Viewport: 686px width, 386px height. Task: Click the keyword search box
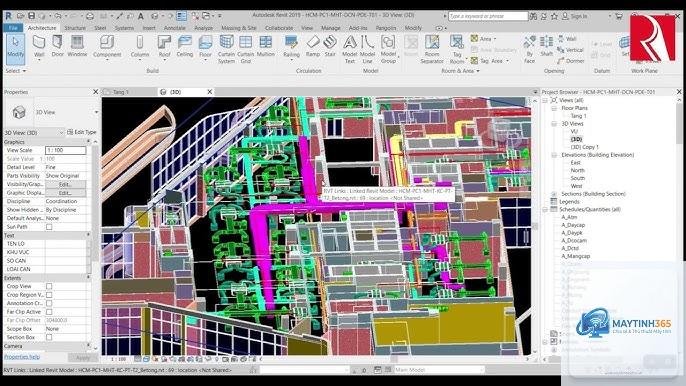tap(488, 16)
